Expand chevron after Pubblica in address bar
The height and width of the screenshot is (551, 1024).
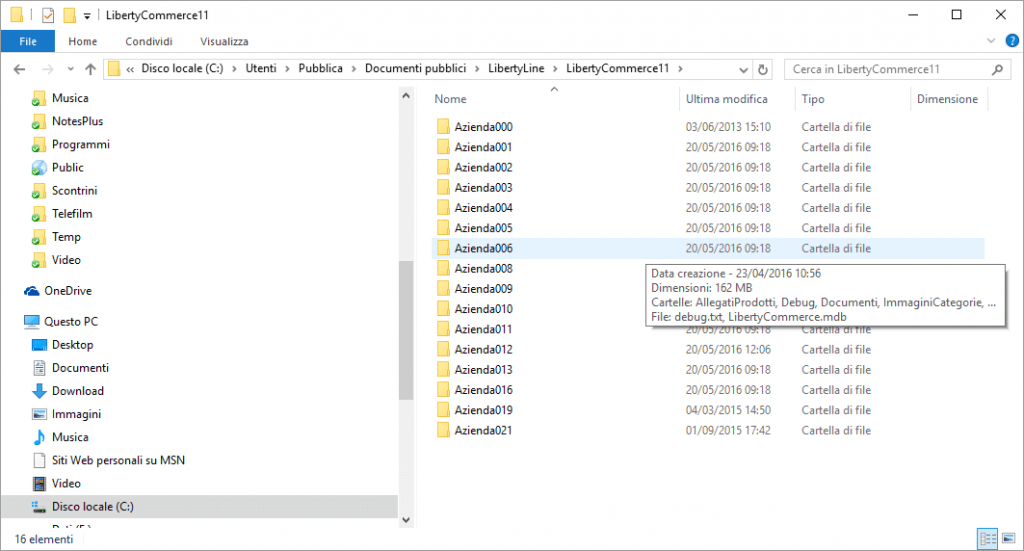coord(353,69)
